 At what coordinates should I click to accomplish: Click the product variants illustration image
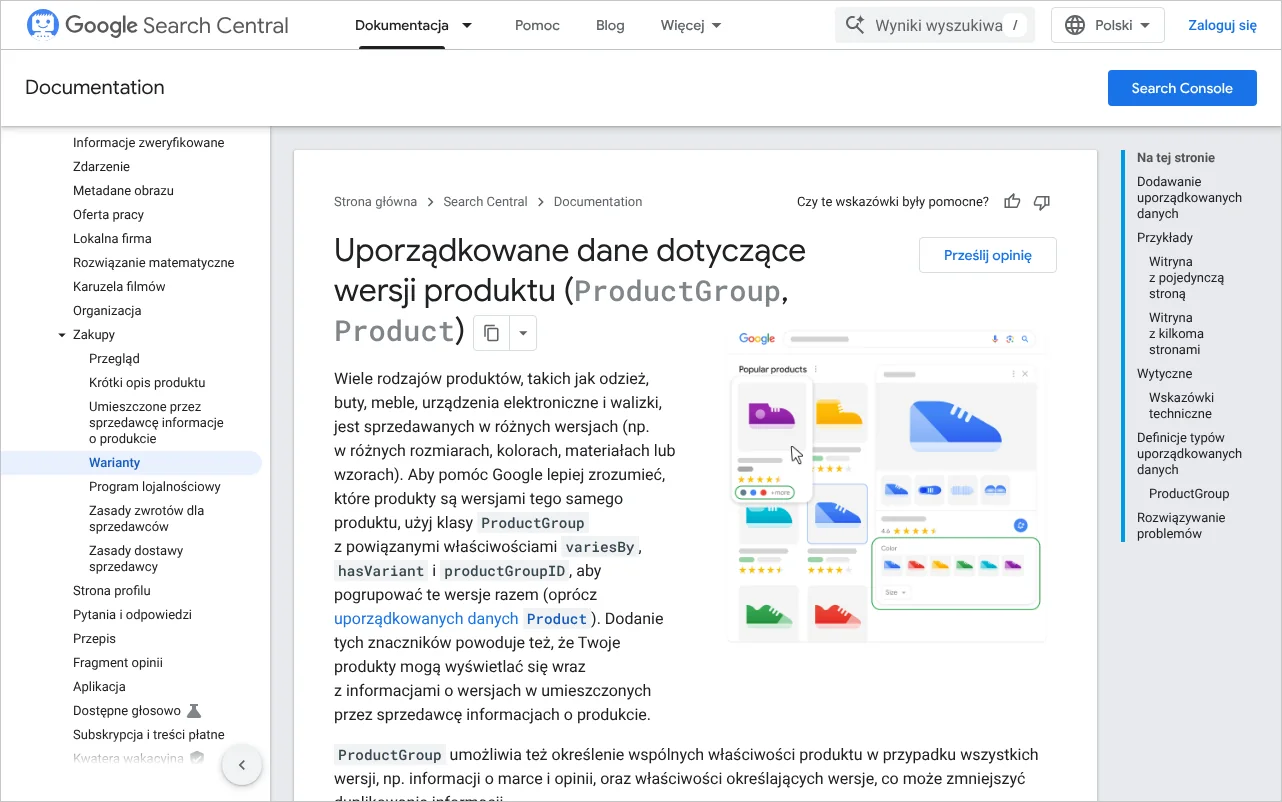(x=888, y=483)
